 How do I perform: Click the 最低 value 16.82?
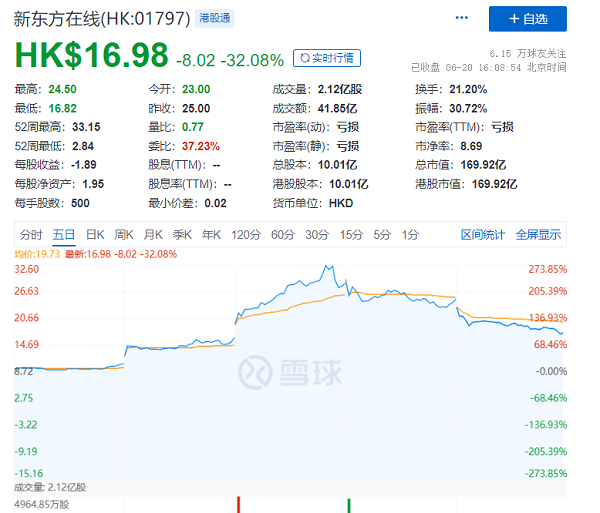pyautogui.click(x=62, y=108)
